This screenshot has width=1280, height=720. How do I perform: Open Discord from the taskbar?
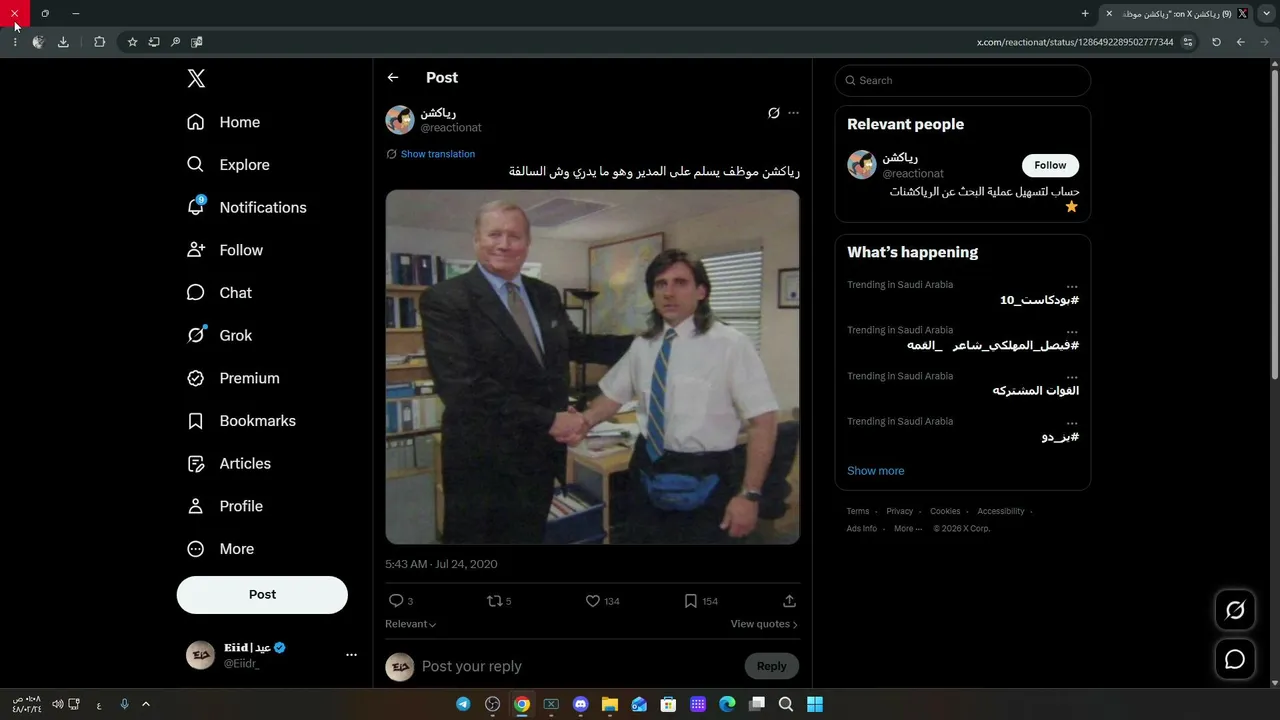[x=580, y=704]
